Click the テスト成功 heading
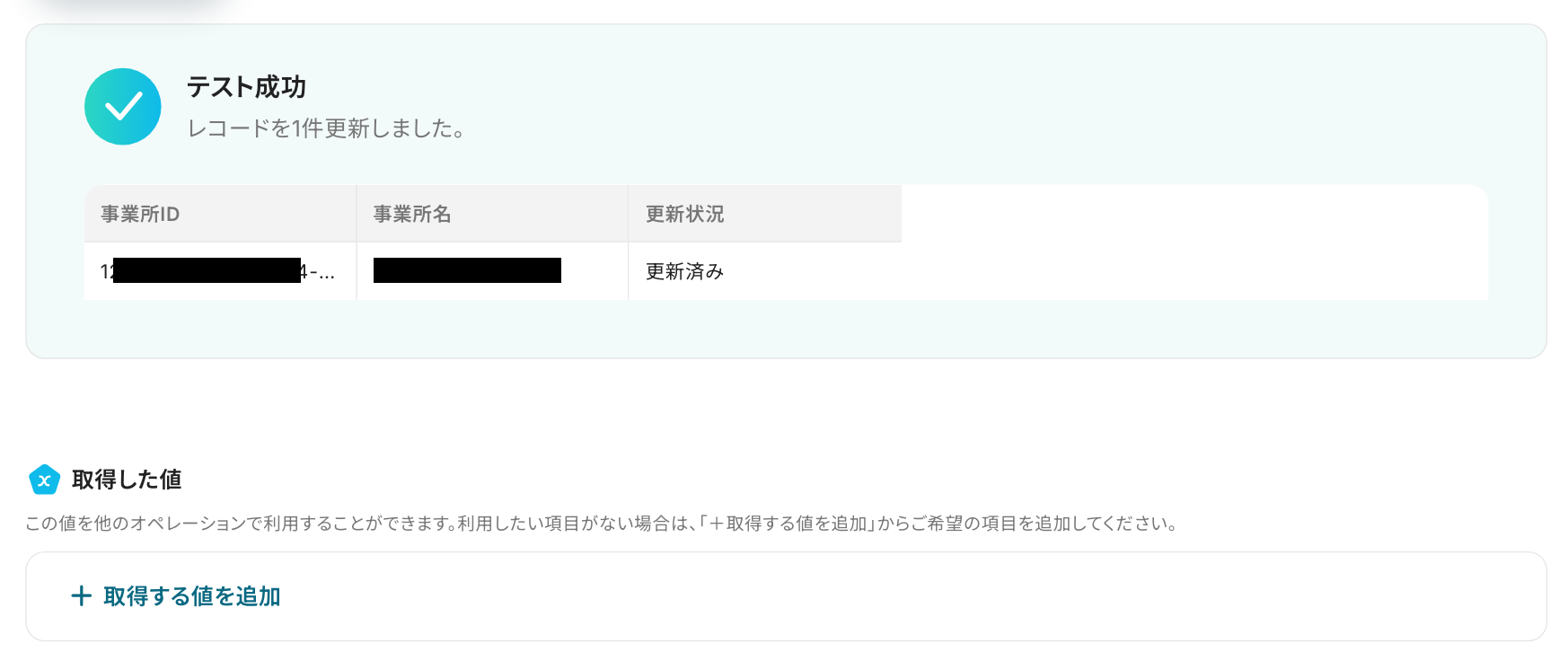1568x652 pixels. [x=246, y=87]
